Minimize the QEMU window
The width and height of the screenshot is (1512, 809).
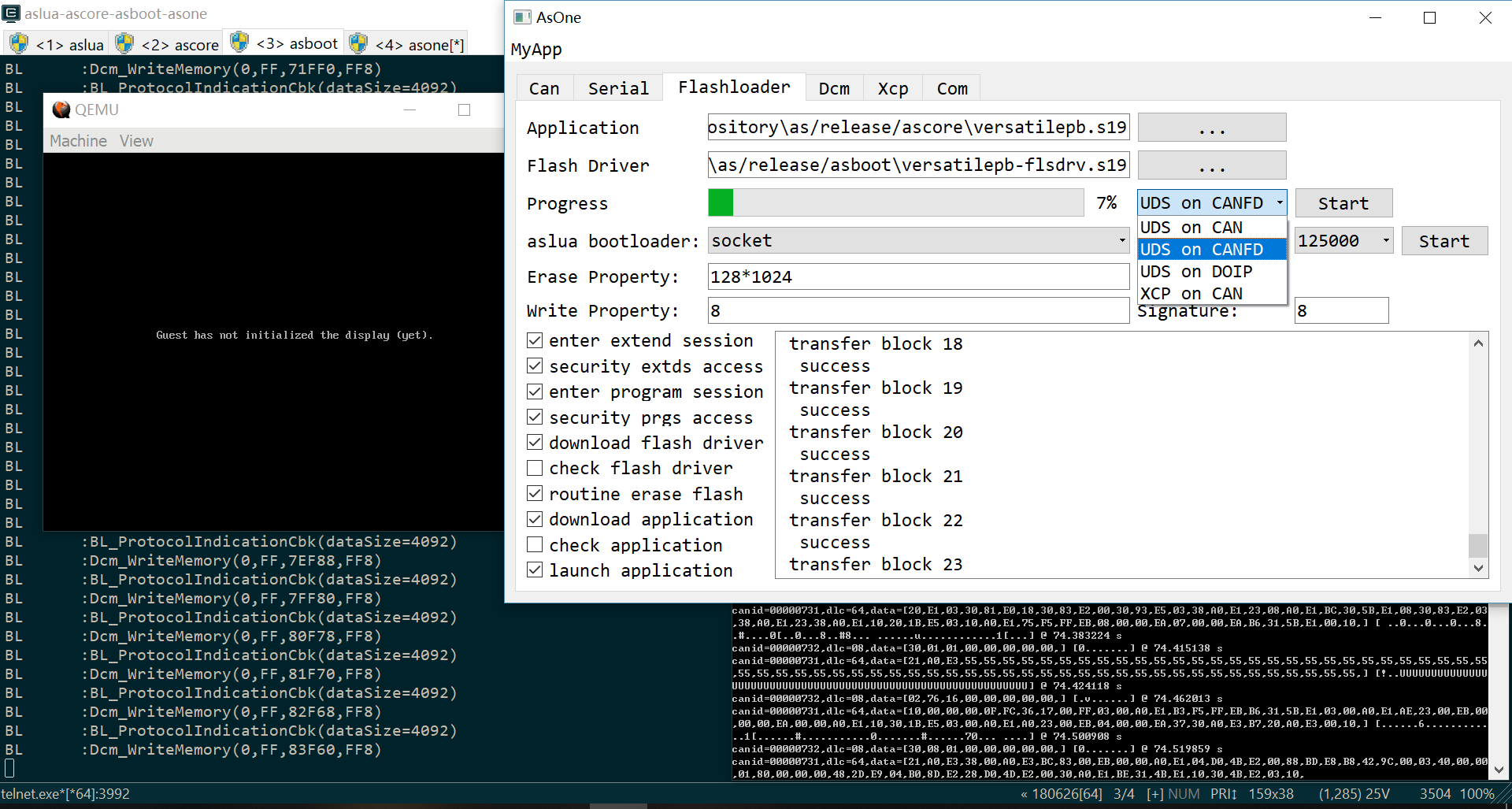409,109
